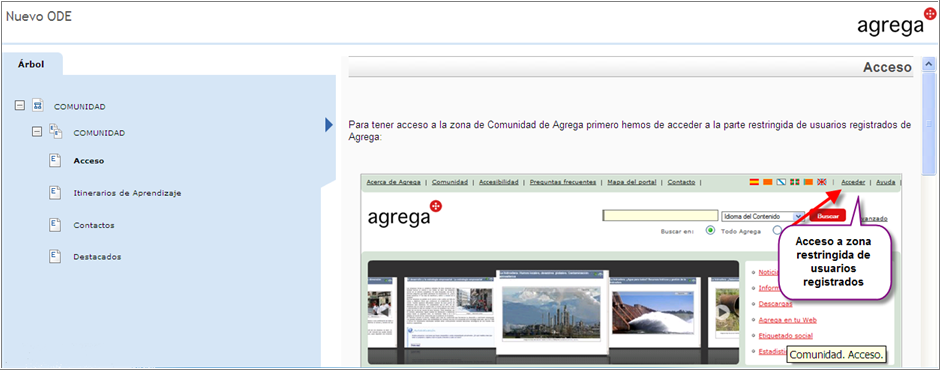Viewport: 940px width, 370px height.
Task: Select the UK flag language icon
Action: click(821, 182)
